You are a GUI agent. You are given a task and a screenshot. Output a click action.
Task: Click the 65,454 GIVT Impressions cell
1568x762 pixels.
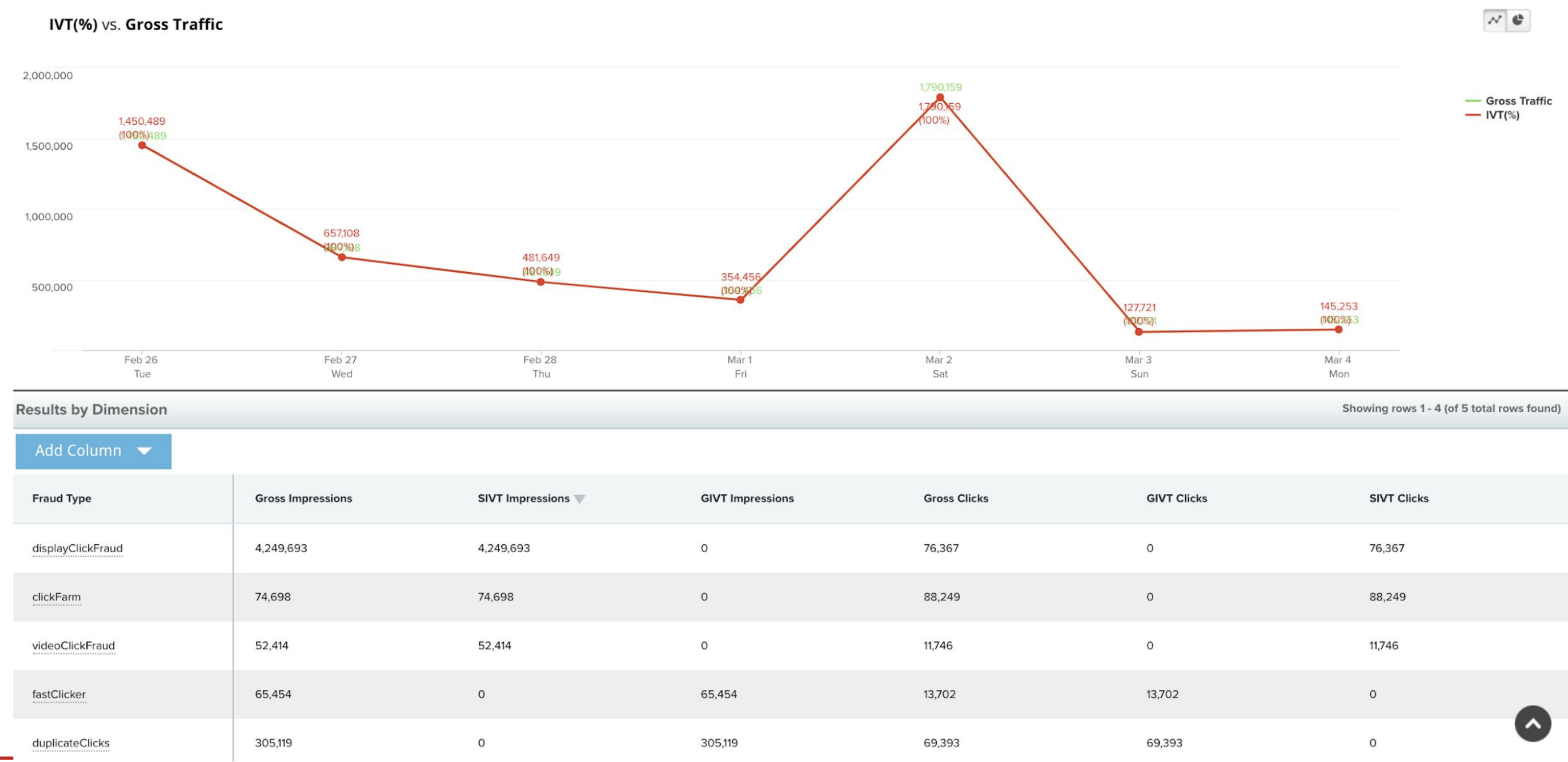coord(719,694)
